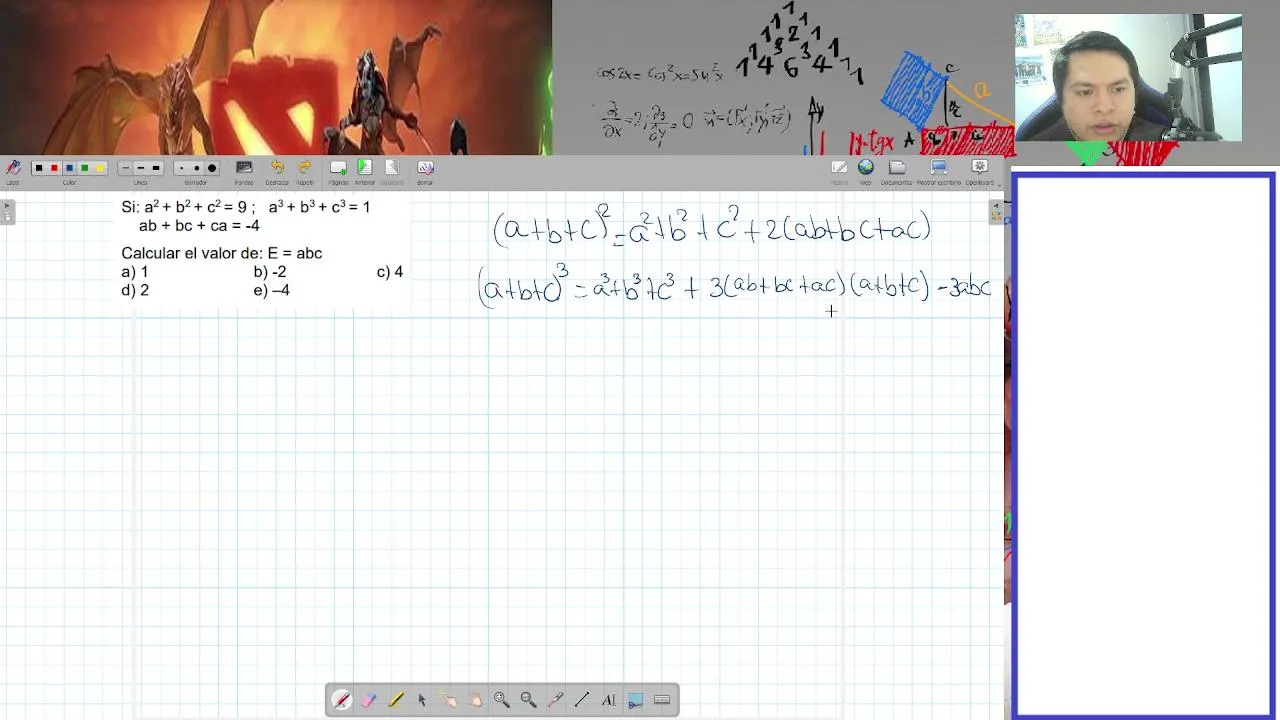Choose the thick line width
This screenshot has height=720, width=1280.
[156, 168]
